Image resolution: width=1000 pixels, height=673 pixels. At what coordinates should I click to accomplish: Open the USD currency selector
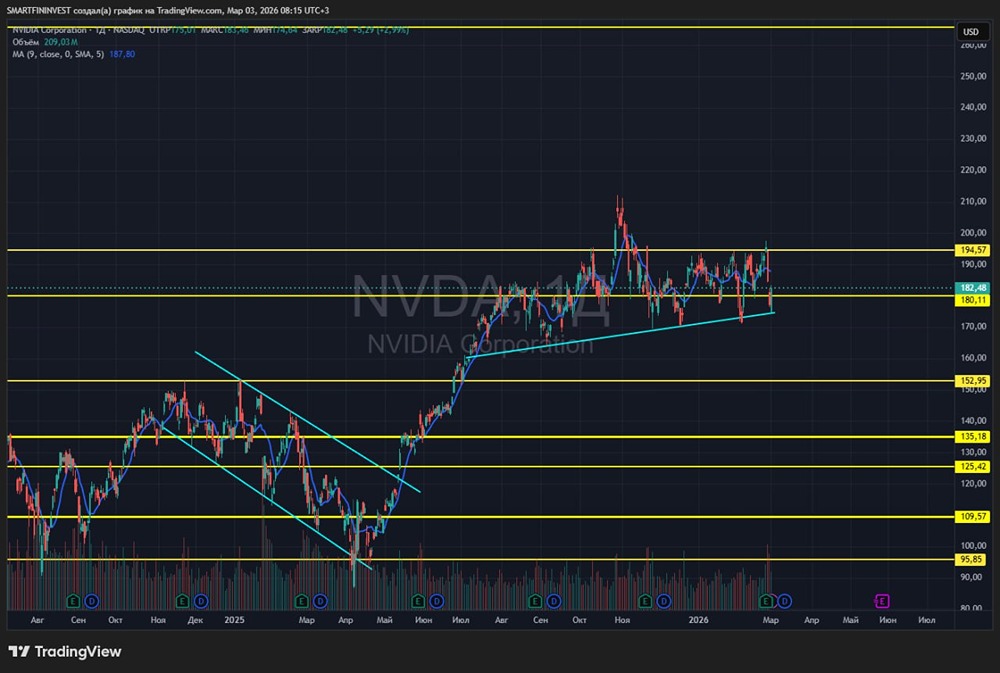click(x=971, y=32)
